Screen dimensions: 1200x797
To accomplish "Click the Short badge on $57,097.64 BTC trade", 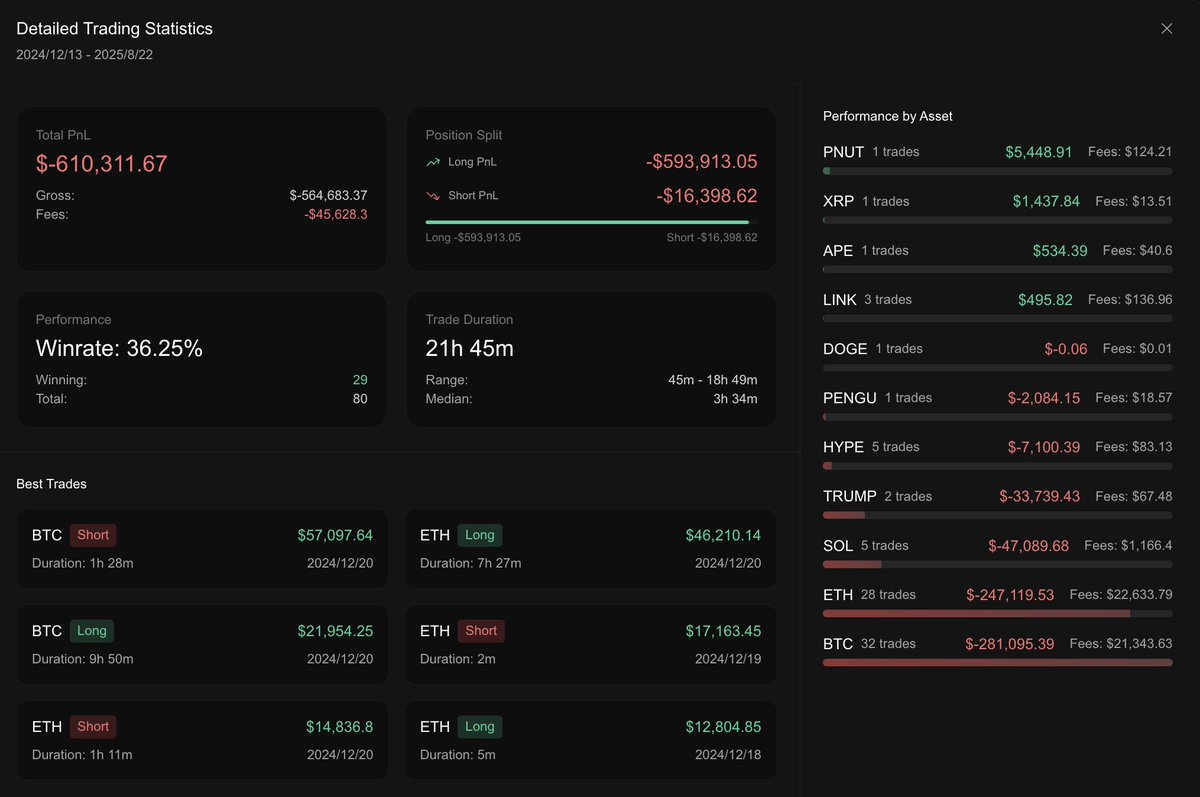I will pyautogui.click(x=93, y=535).
